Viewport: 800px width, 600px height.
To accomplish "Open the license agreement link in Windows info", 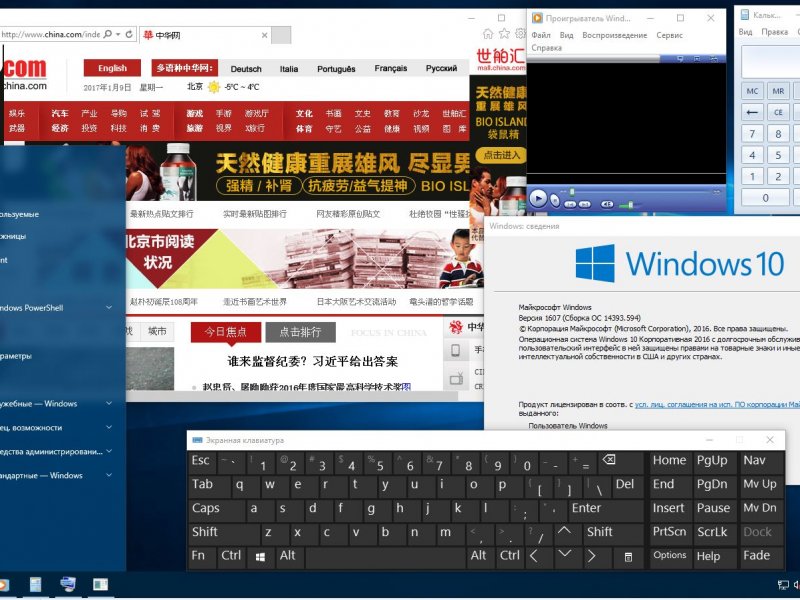I will click(x=717, y=405).
